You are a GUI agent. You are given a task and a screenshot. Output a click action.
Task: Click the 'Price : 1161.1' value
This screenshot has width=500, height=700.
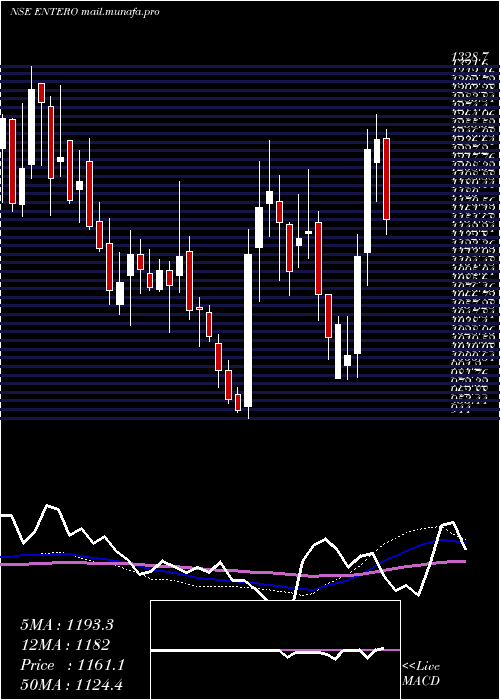tap(72, 665)
